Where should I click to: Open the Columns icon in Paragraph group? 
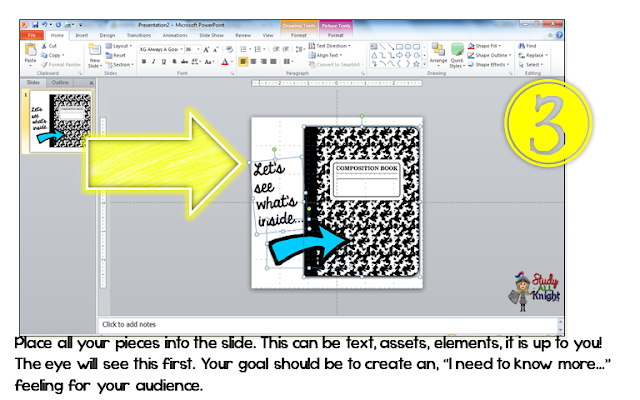pyautogui.click(x=288, y=62)
